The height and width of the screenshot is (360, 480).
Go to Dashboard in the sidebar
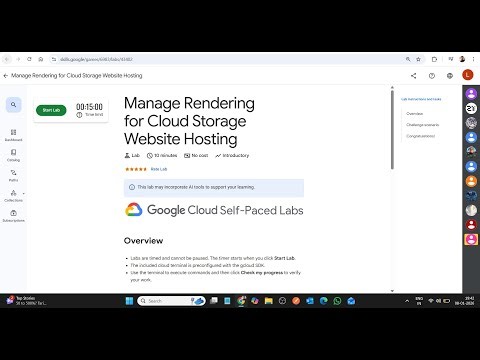[13, 135]
